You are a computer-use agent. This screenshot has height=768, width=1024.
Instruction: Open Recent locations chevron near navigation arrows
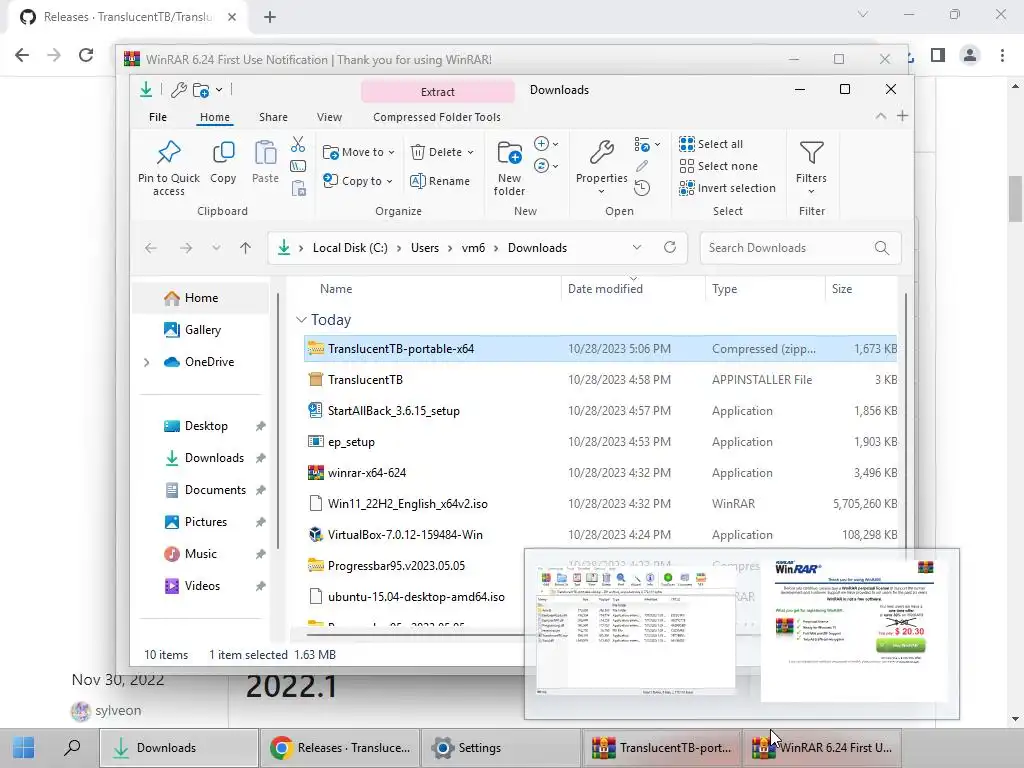(216, 248)
